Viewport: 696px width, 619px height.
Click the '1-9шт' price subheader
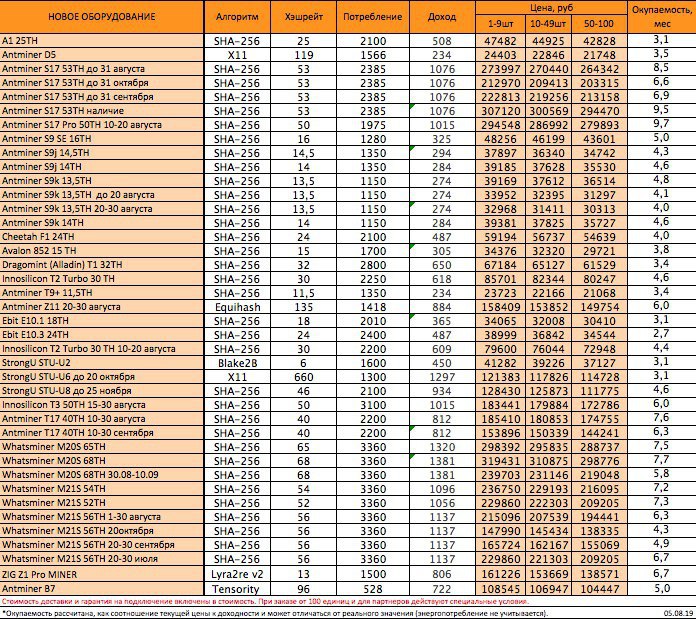[500, 24]
